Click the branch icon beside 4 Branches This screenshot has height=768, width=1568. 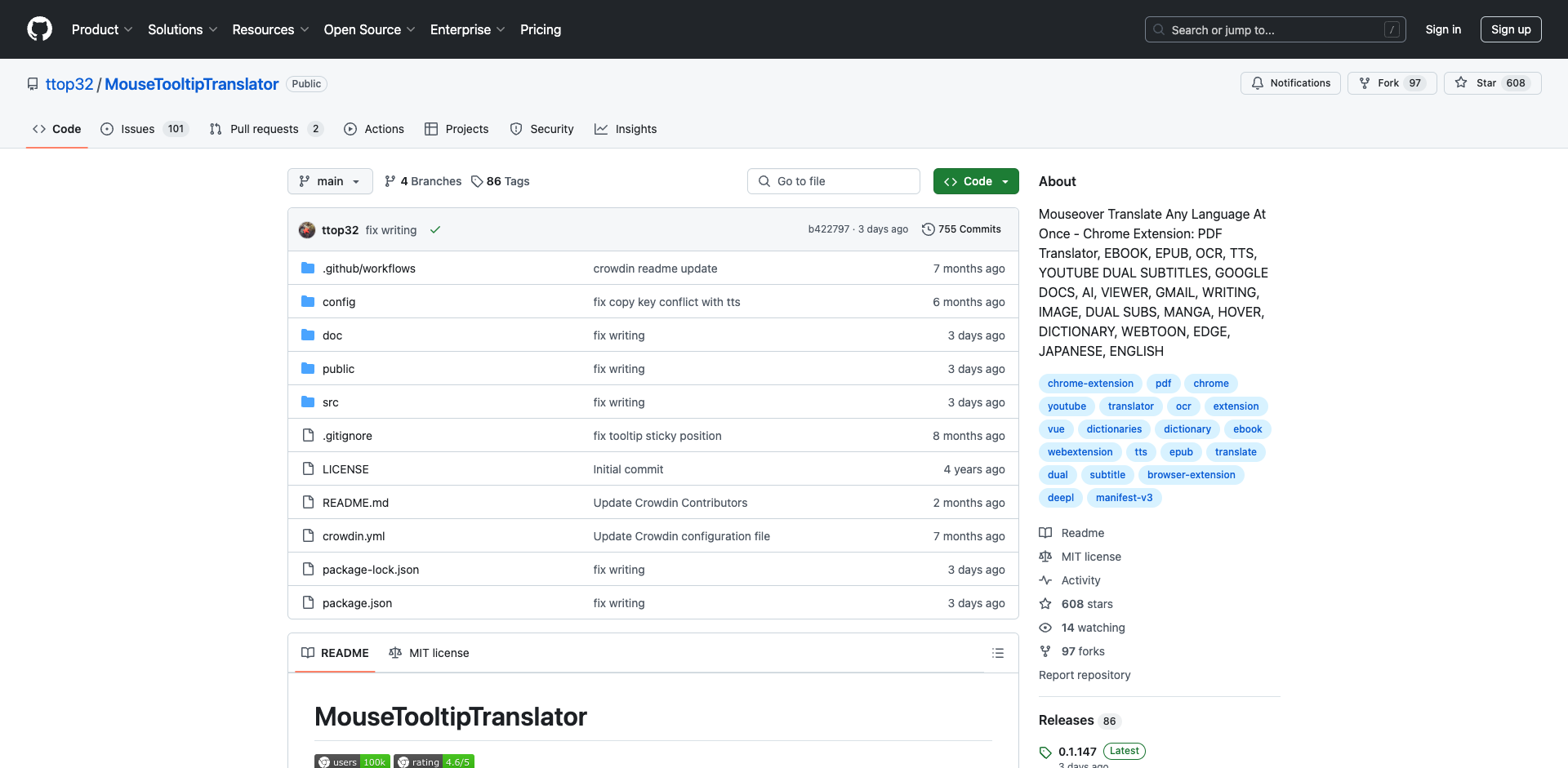pos(390,181)
